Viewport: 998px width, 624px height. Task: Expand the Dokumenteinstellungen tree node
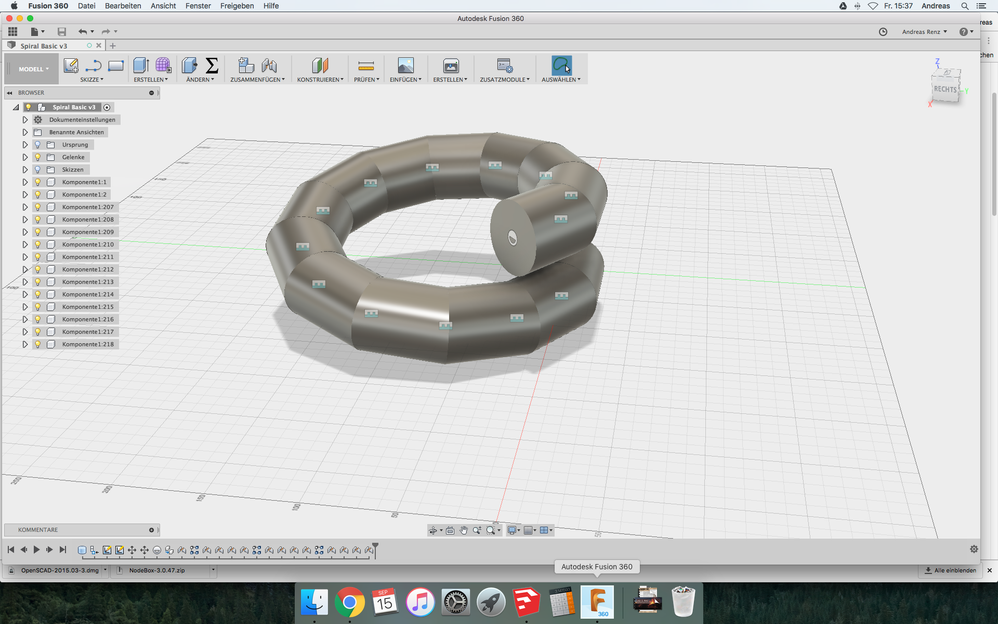click(25, 120)
